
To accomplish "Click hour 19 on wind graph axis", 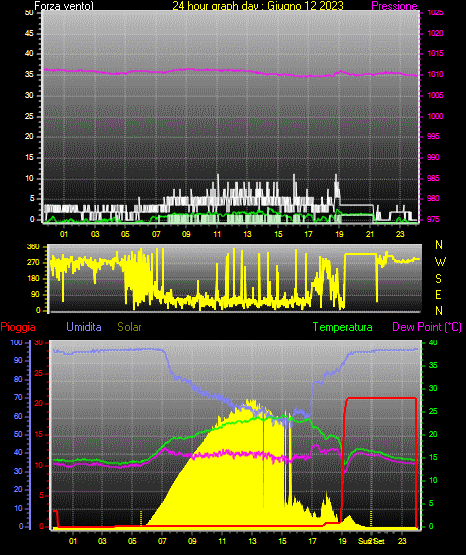I will point(339,234).
